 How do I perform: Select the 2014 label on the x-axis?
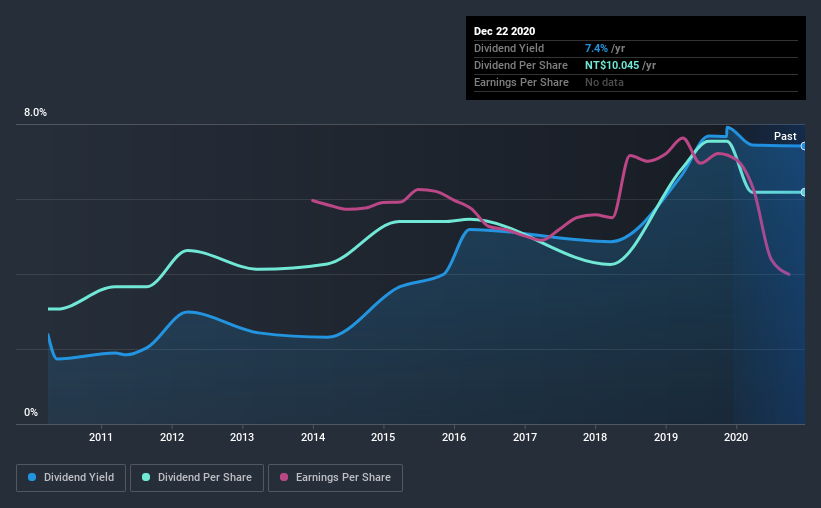pyautogui.click(x=313, y=437)
